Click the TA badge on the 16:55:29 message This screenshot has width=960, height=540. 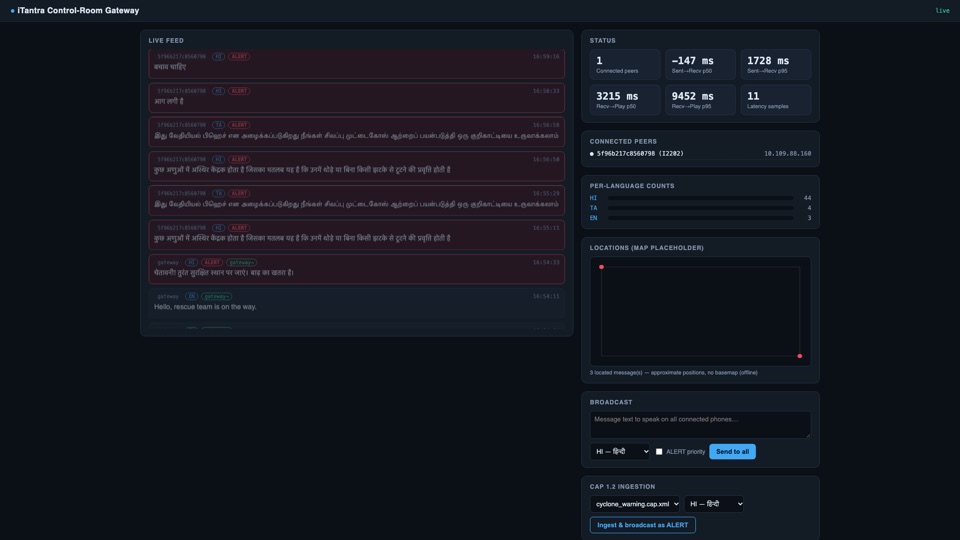[218, 193]
